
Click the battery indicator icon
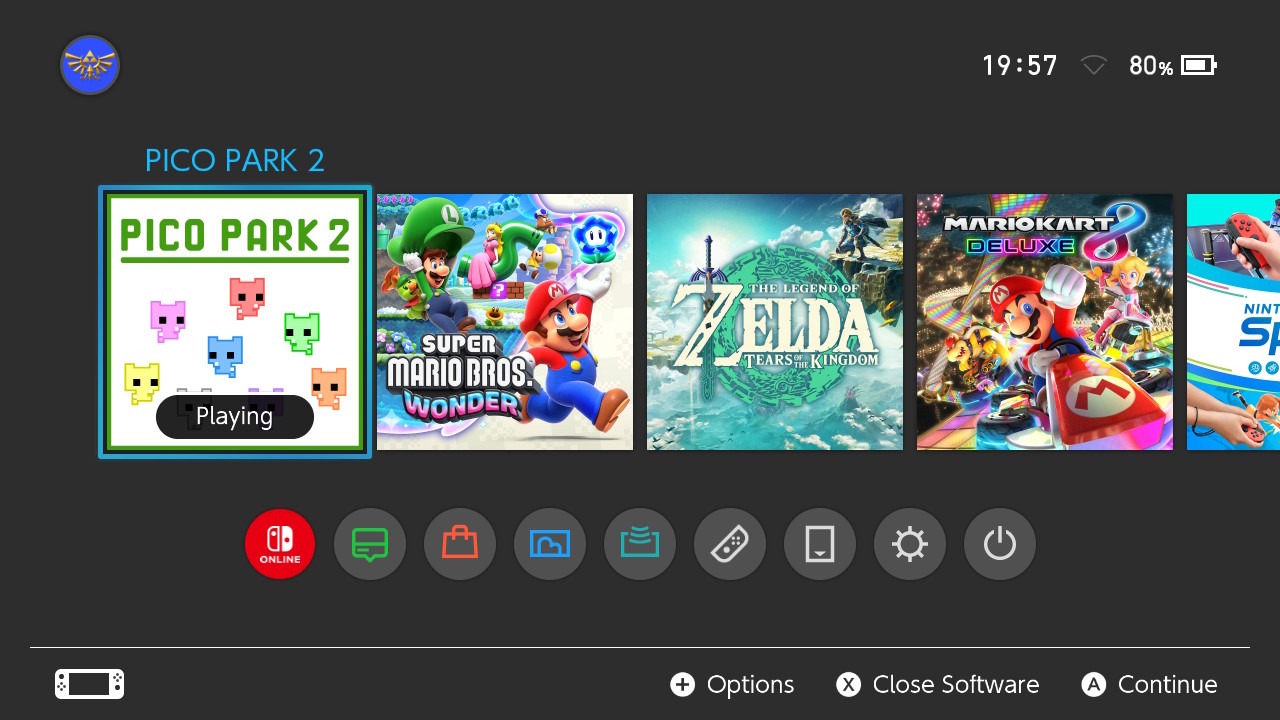[x=1199, y=66]
